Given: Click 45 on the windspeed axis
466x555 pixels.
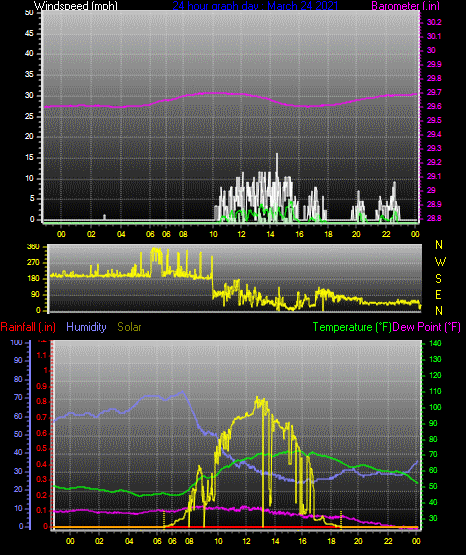Looking at the screenshot, I should click(x=29, y=34).
